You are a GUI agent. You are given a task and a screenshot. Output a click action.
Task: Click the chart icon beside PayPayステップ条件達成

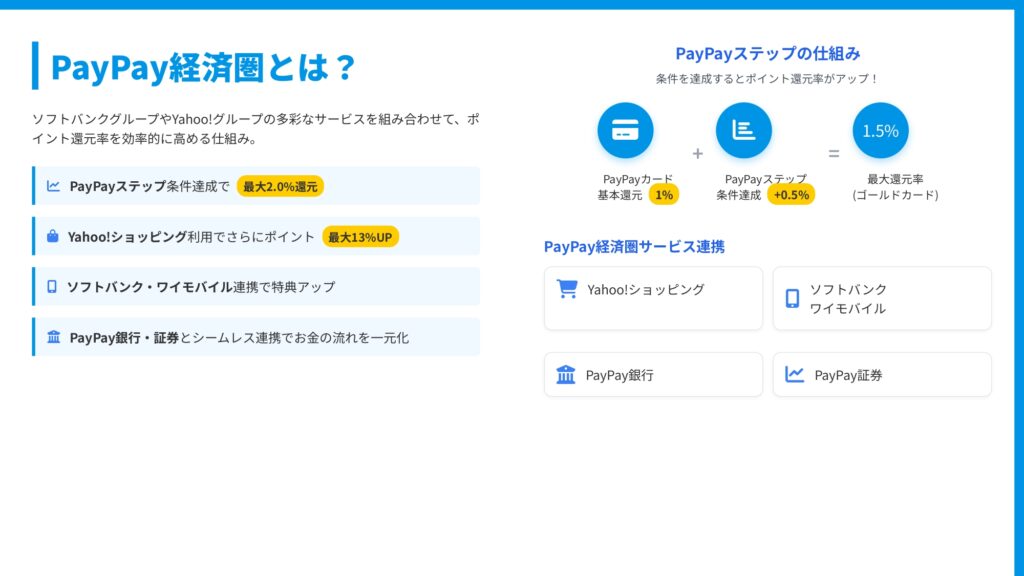pyautogui.click(x=53, y=186)
